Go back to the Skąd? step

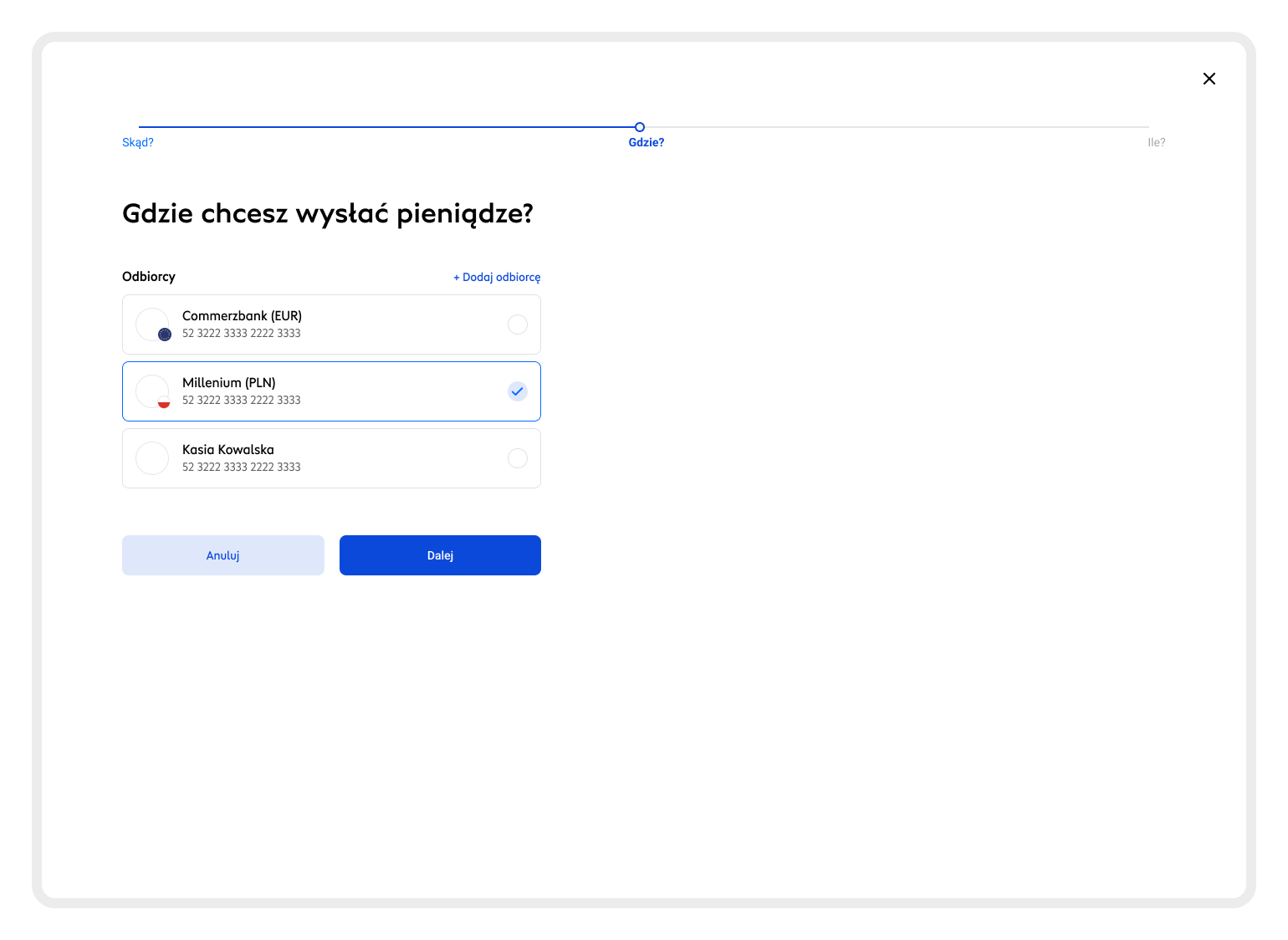(138, 142)
